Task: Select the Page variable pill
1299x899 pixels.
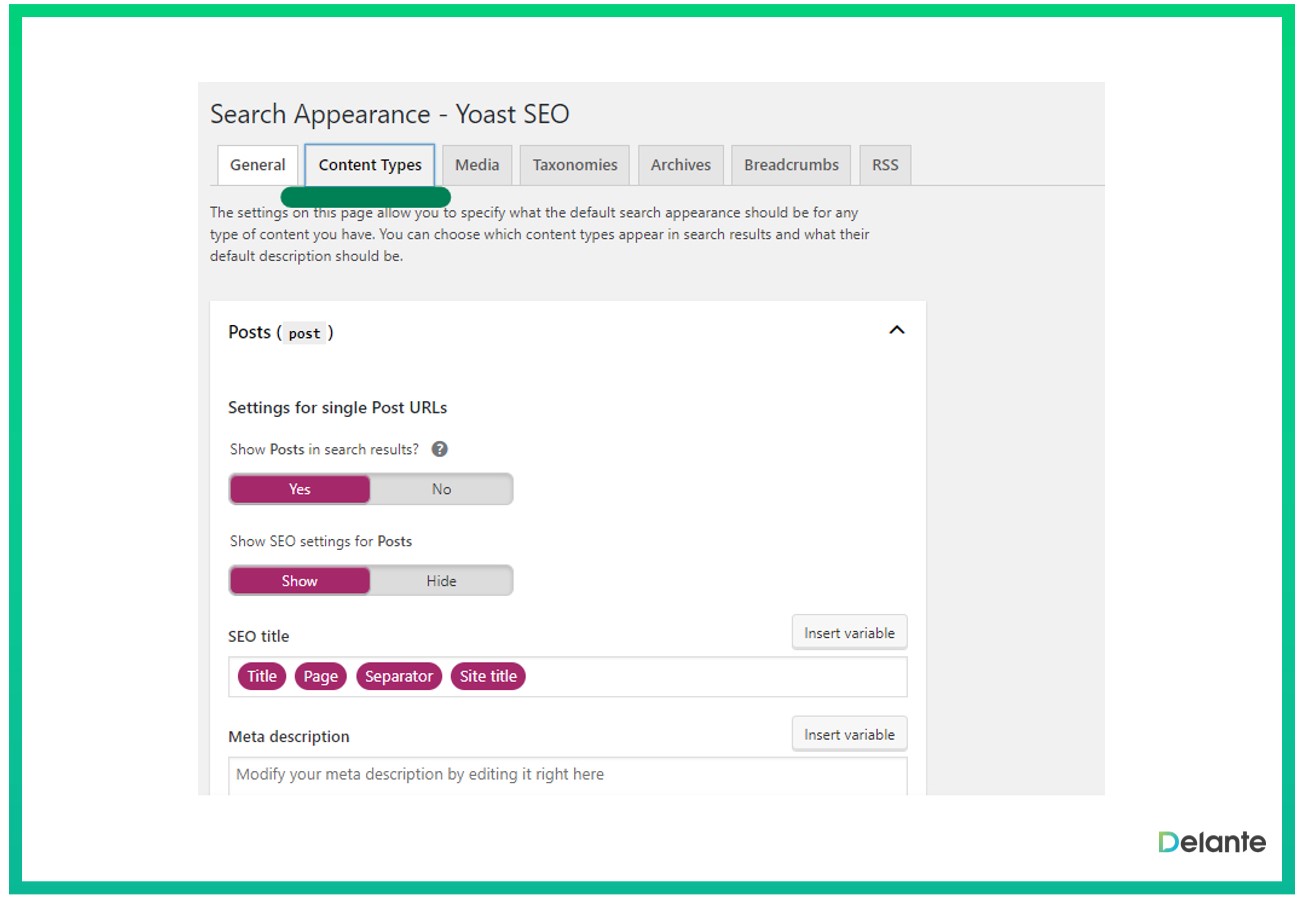Action: click(x=320, y=676)
